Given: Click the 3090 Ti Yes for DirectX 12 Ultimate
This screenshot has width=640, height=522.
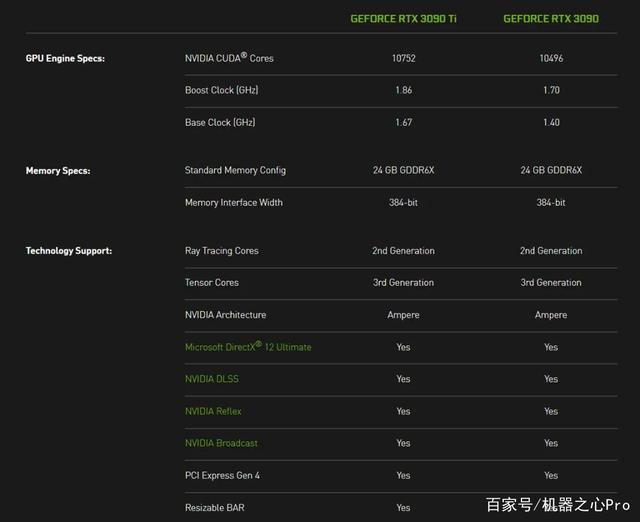Looking at the screenshot, I should (x=403, y=347).
